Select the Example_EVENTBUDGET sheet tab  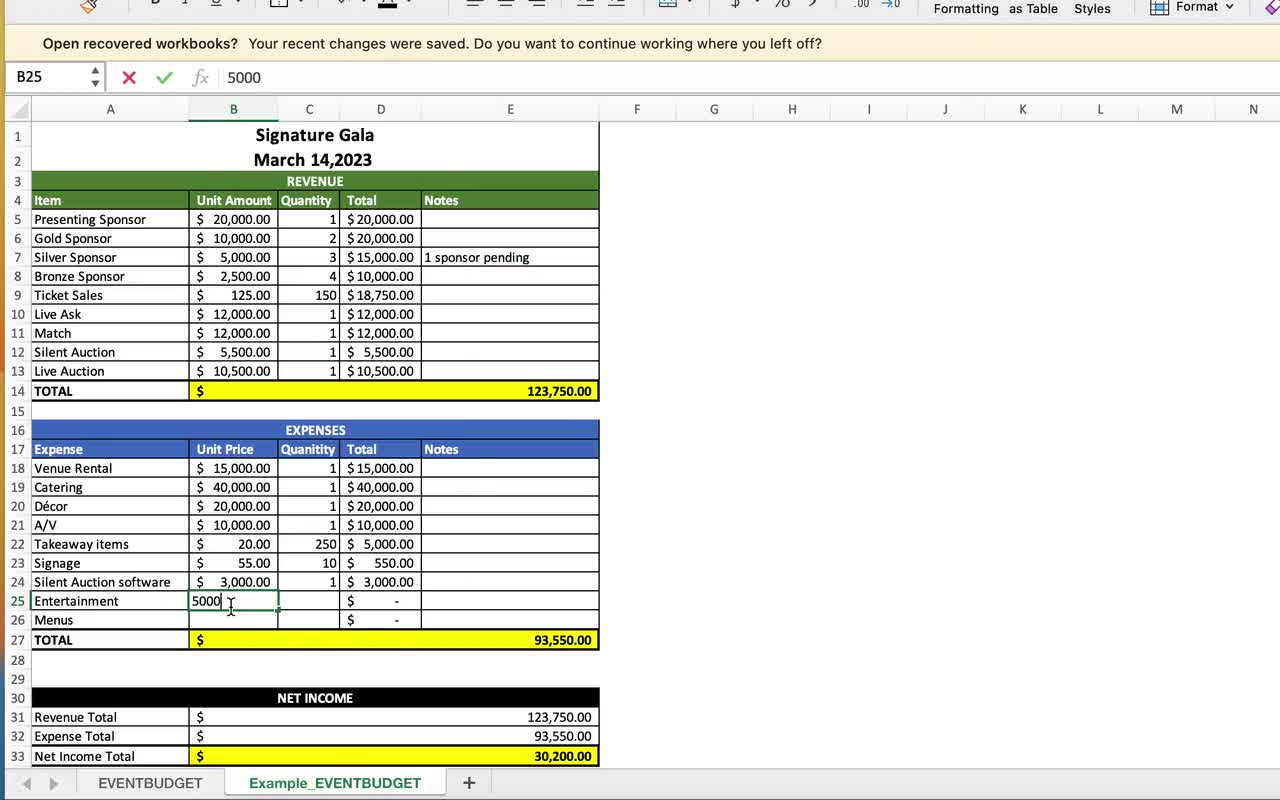point(335,783)
